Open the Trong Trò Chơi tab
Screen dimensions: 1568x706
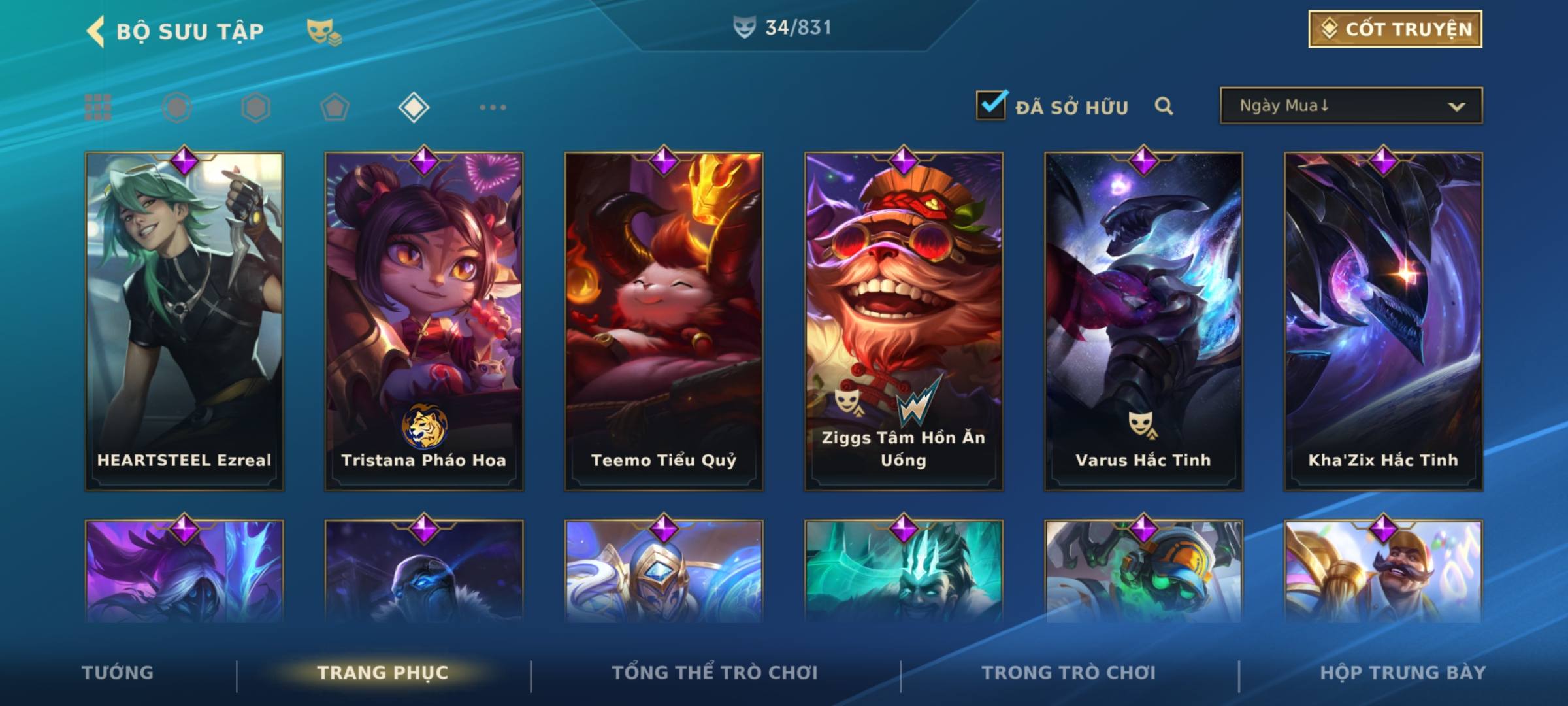1069,673
